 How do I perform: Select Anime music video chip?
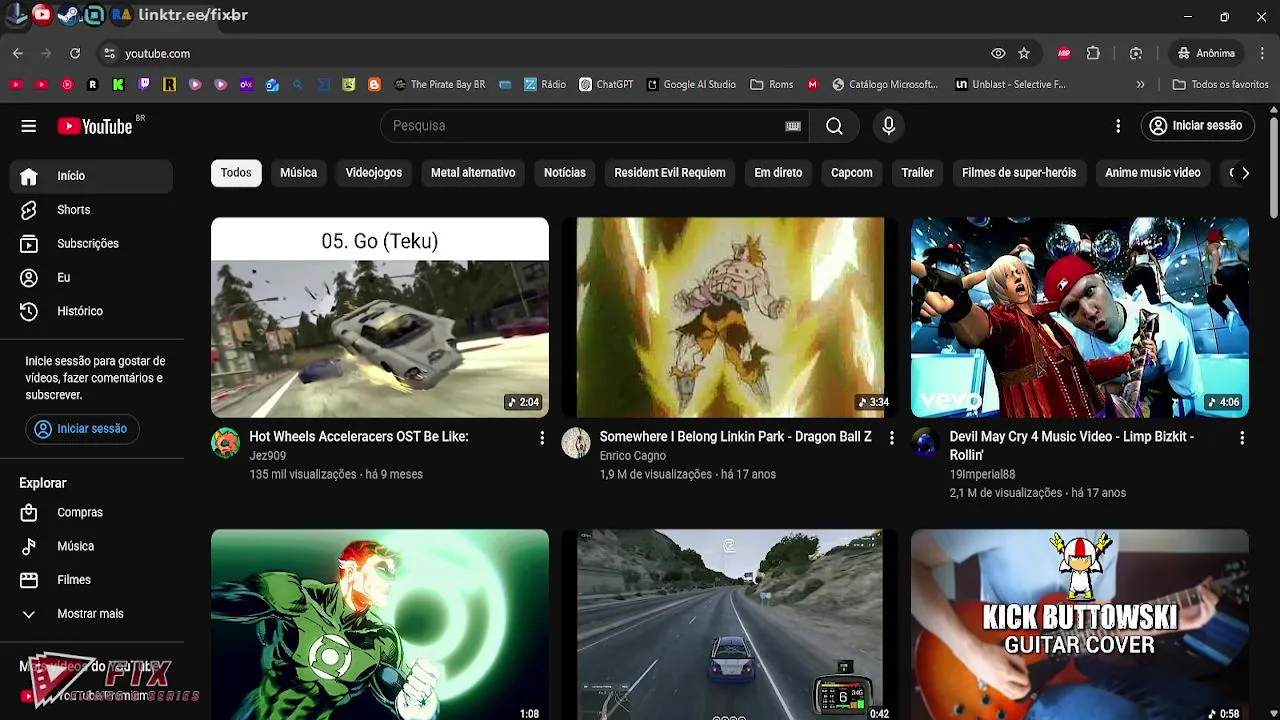click(1152, 173)
